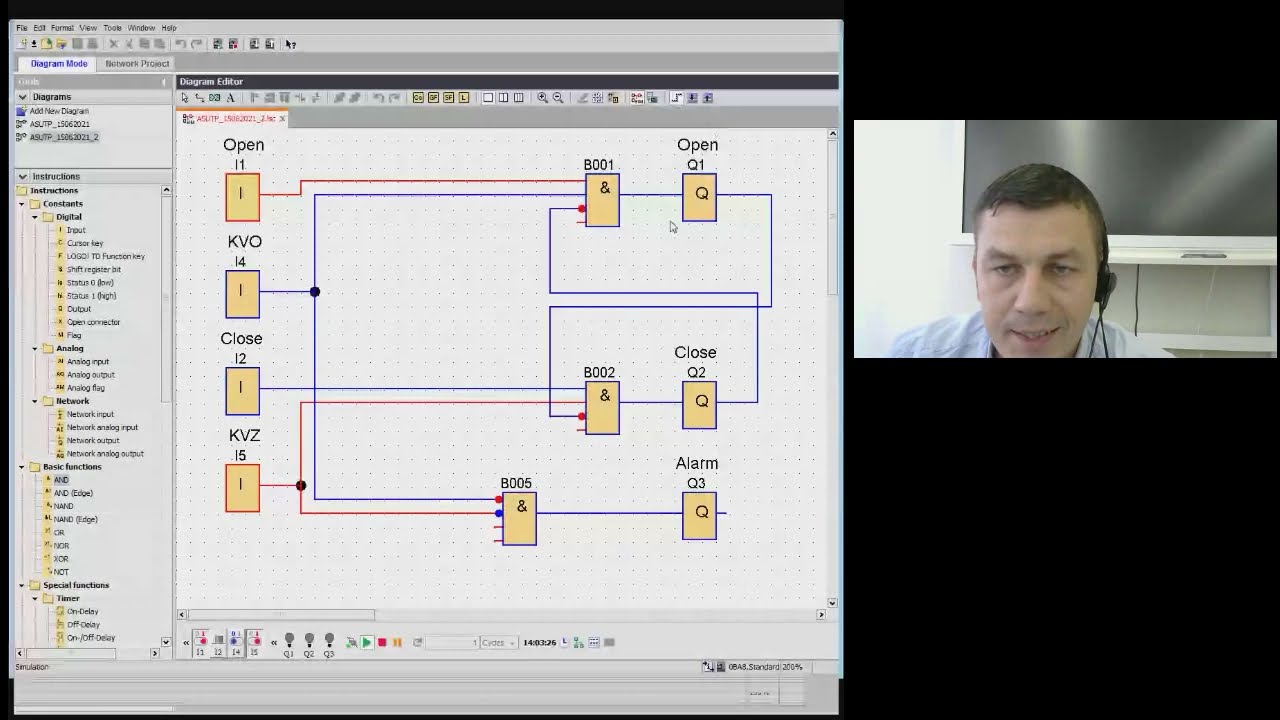Viewport: 1280px width, 720px height.
Task: Select the connect wiring tool
Action: pos(199,98)
